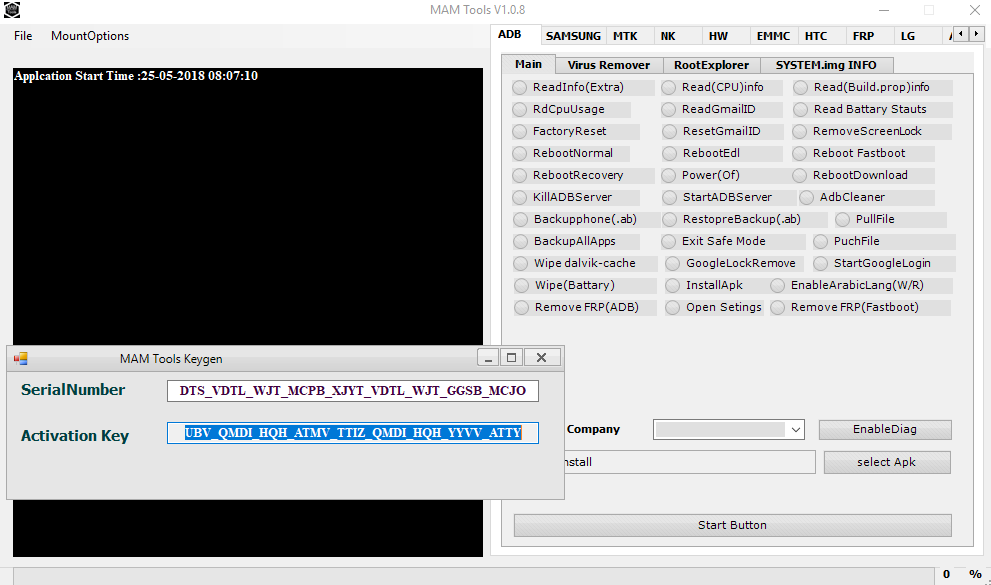Choose Remove FRP(ADB) radio option
Viewport: 991px width, 585px height.
click(521, 308)
